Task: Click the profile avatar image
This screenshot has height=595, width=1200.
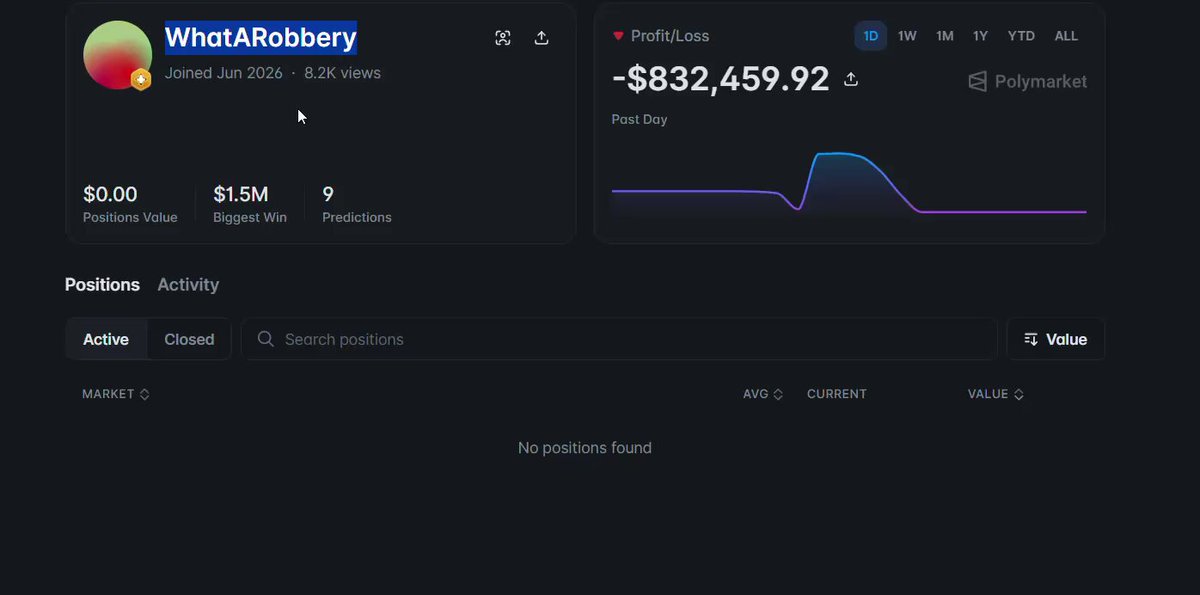Action: 118,55
